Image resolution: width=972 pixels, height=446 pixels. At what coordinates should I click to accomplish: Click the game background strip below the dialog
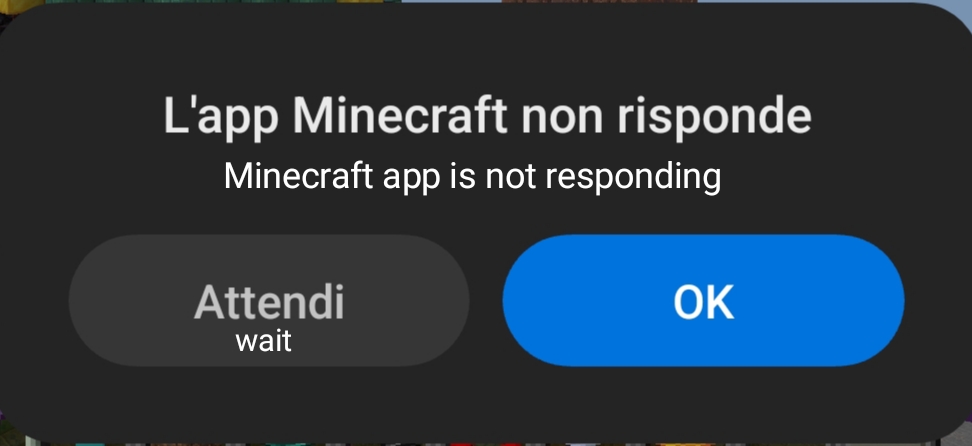[486, 444]
